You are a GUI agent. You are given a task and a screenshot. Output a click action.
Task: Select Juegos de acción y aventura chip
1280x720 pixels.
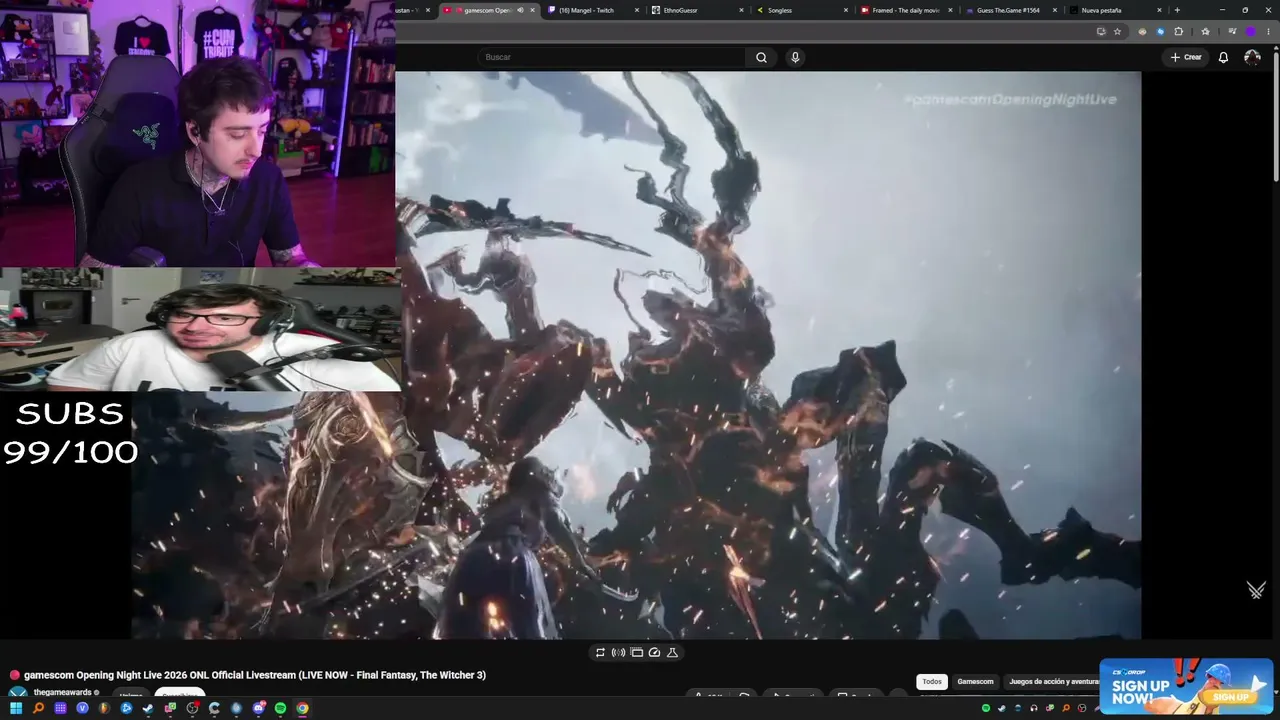1053,682
